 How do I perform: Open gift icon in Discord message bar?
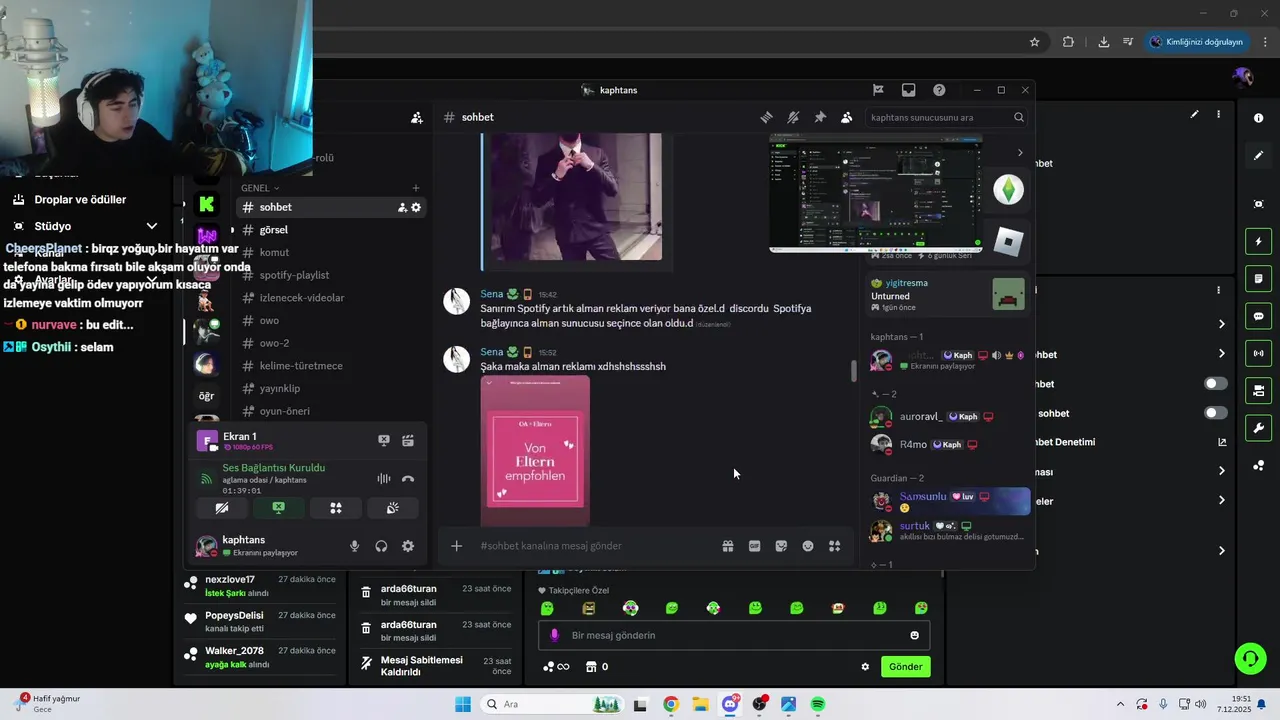click(728, 546)
